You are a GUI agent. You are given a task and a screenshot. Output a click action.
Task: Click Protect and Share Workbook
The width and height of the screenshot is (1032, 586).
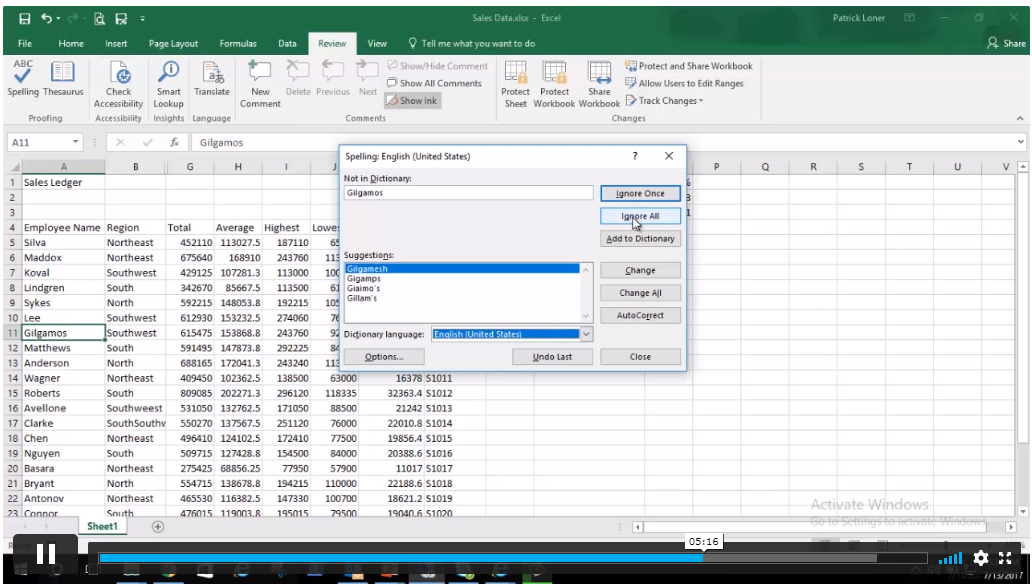pyautogui.click(x=688, y=66)
